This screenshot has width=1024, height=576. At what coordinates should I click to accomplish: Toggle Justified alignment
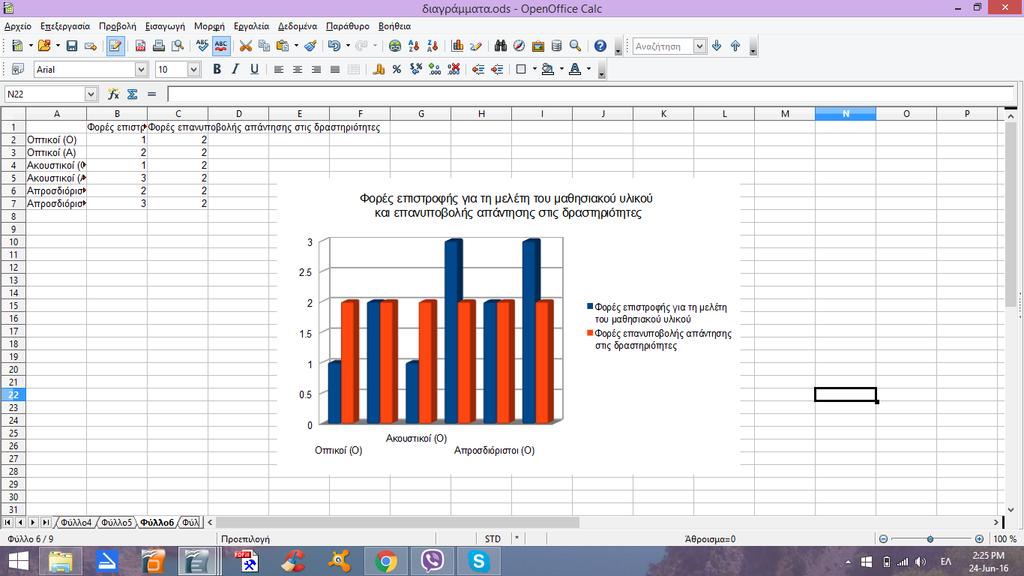tap(335, 69)
